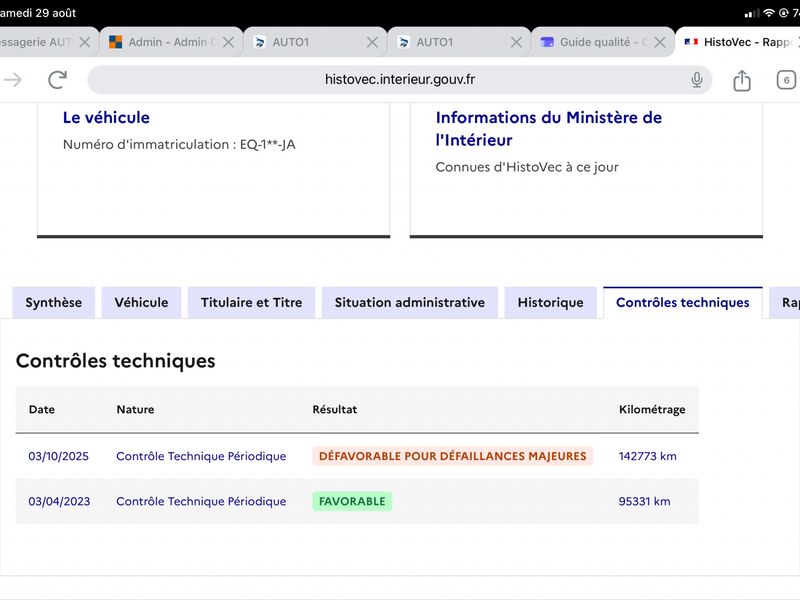Tap the Wi-Fi status icon
The width and height of the screenshot is (800, 600).
tap(769, 13)
